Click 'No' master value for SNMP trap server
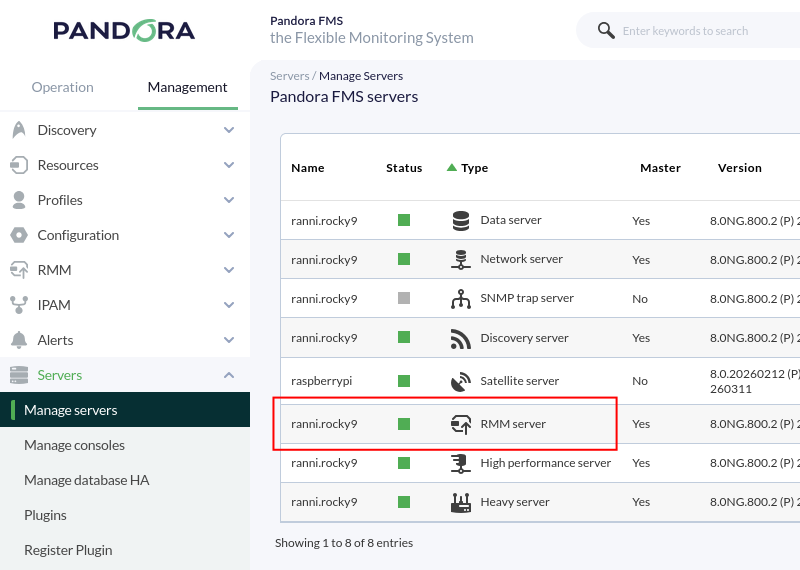The width and height of the screenshot is (800, 570). (640, 299)
